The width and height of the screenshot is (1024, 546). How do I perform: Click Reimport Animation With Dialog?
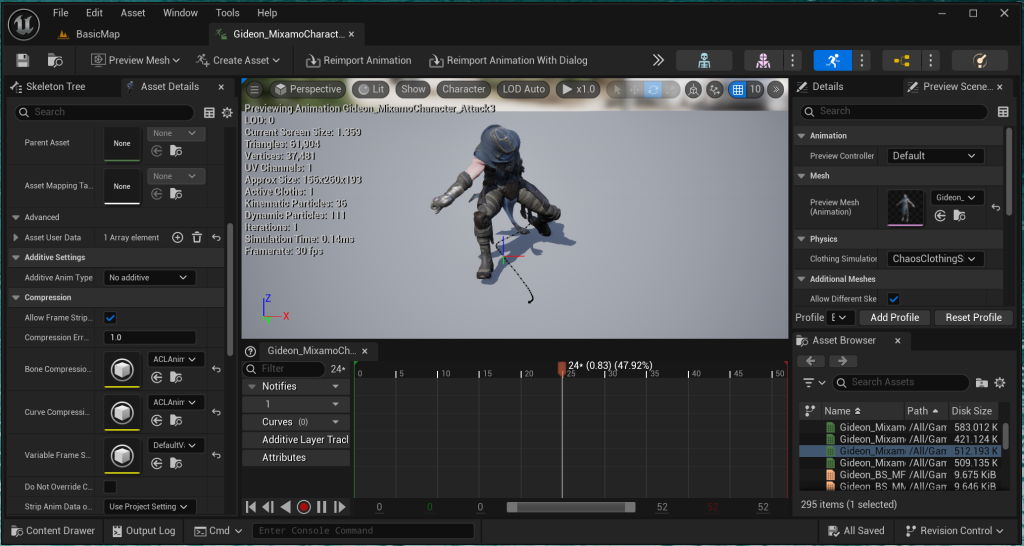click(x=508, y=60)
